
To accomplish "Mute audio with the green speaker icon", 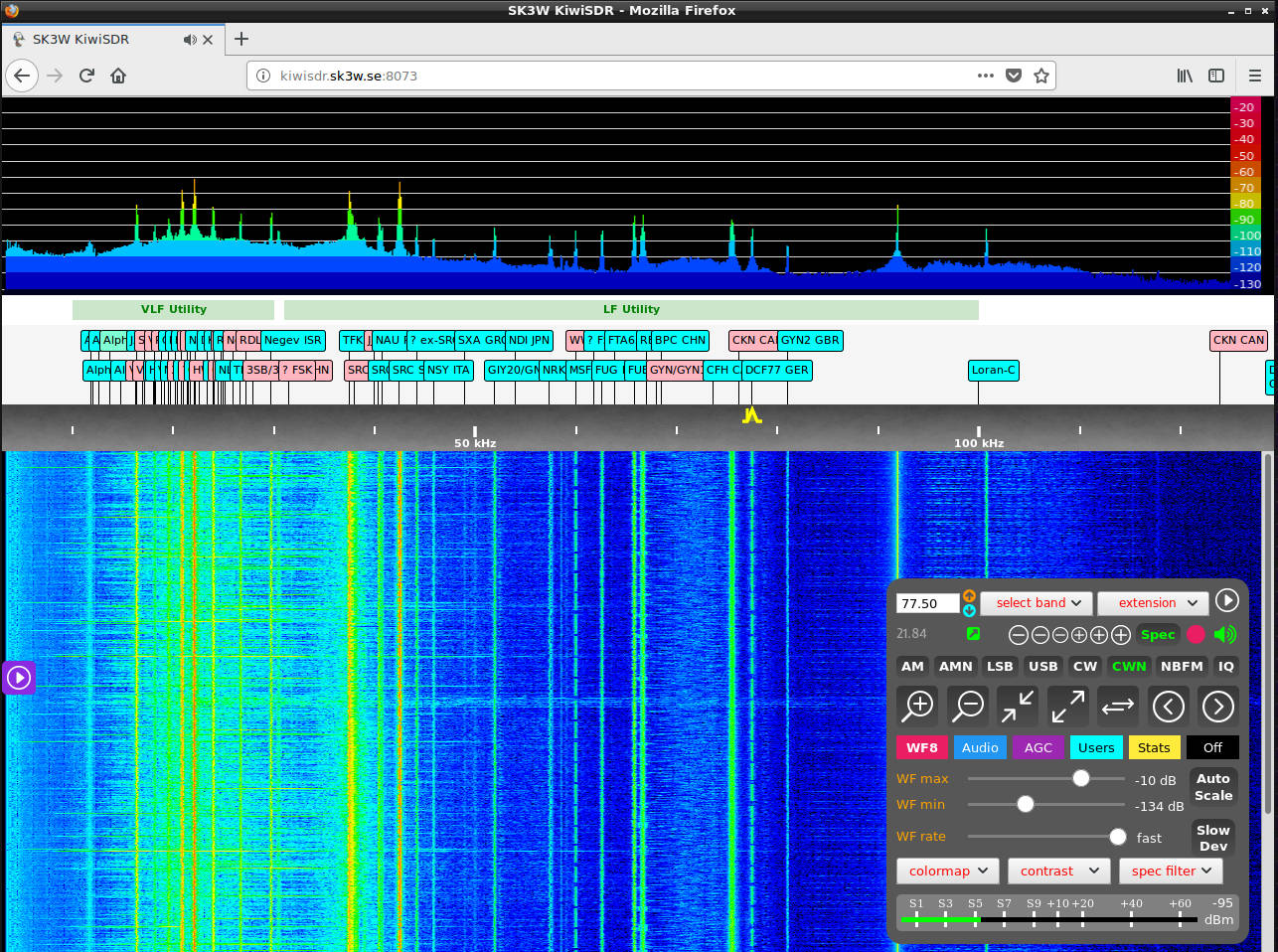I will click(1225, 634).
